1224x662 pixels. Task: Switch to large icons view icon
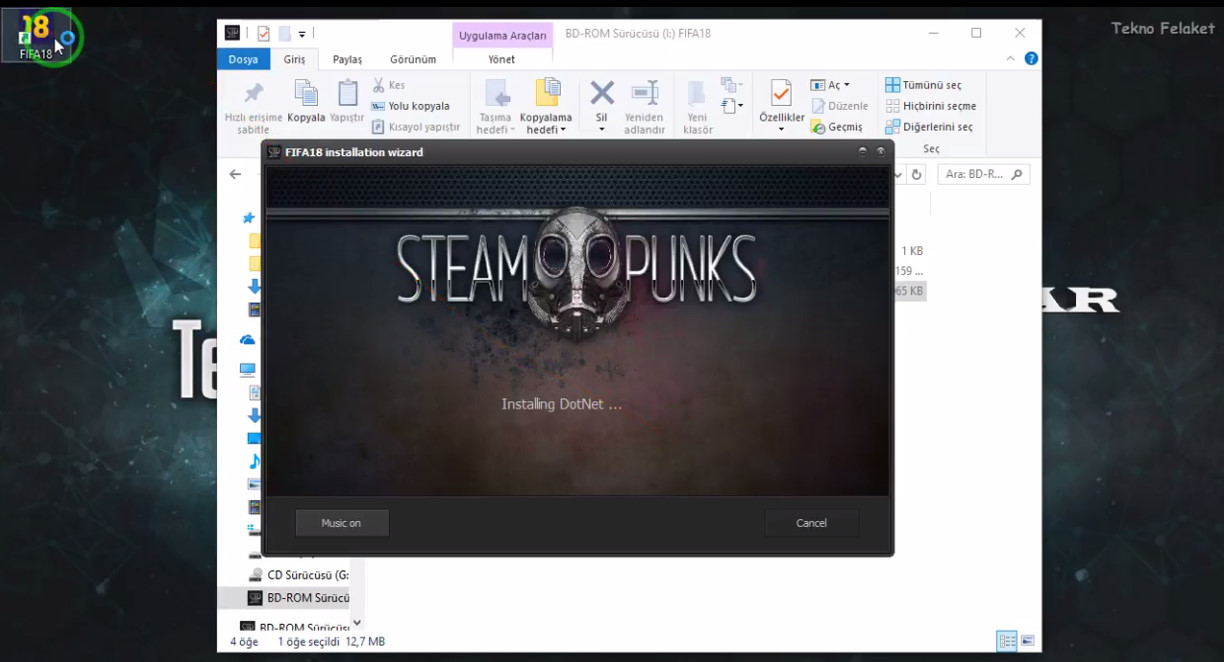click(x=1027, y=641)
